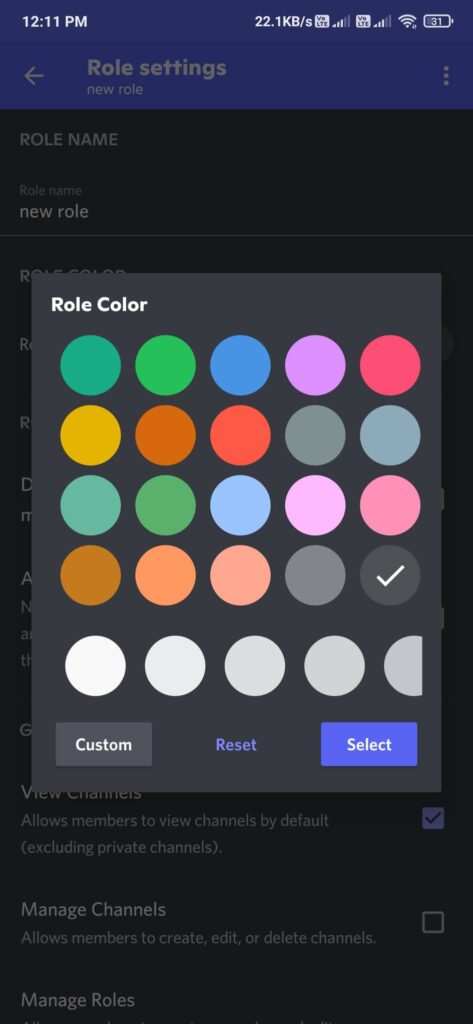This screenshot has height=1024, width=473.
Task: Pick the bright green color swatch
Action: tap(165, 365)
